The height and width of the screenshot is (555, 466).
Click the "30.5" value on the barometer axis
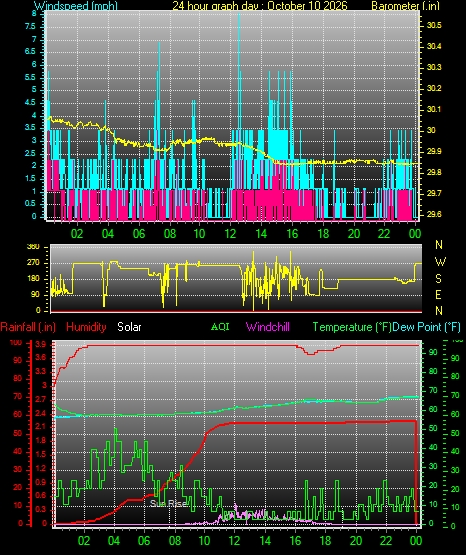(x=434, y=25)
